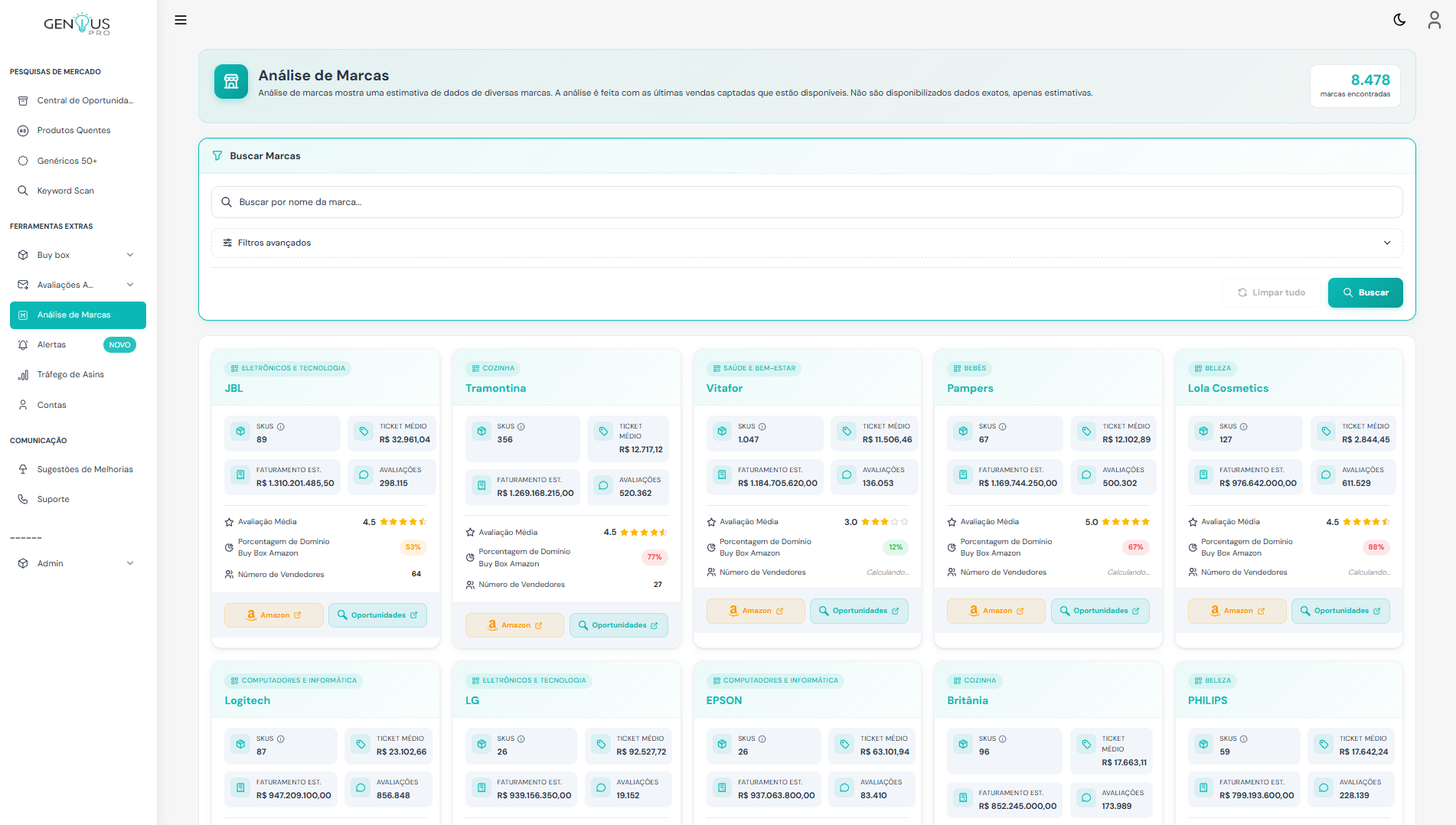Click the SKUs info icon on the JBL card
The width and height of the screenshot is (1456, 825).
point(281,427)
